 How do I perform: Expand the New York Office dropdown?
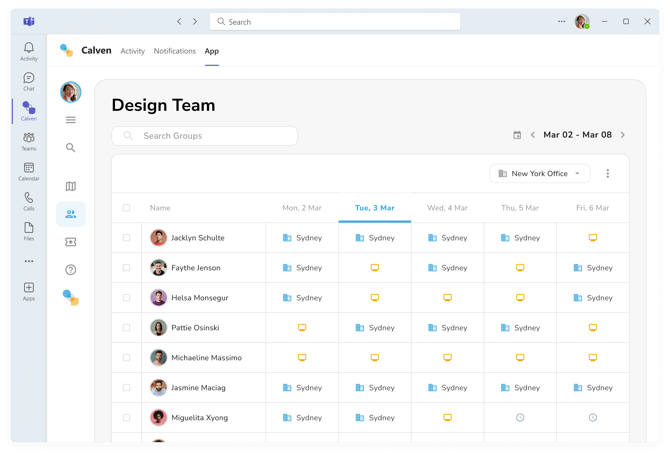click(x=539, y=174)
